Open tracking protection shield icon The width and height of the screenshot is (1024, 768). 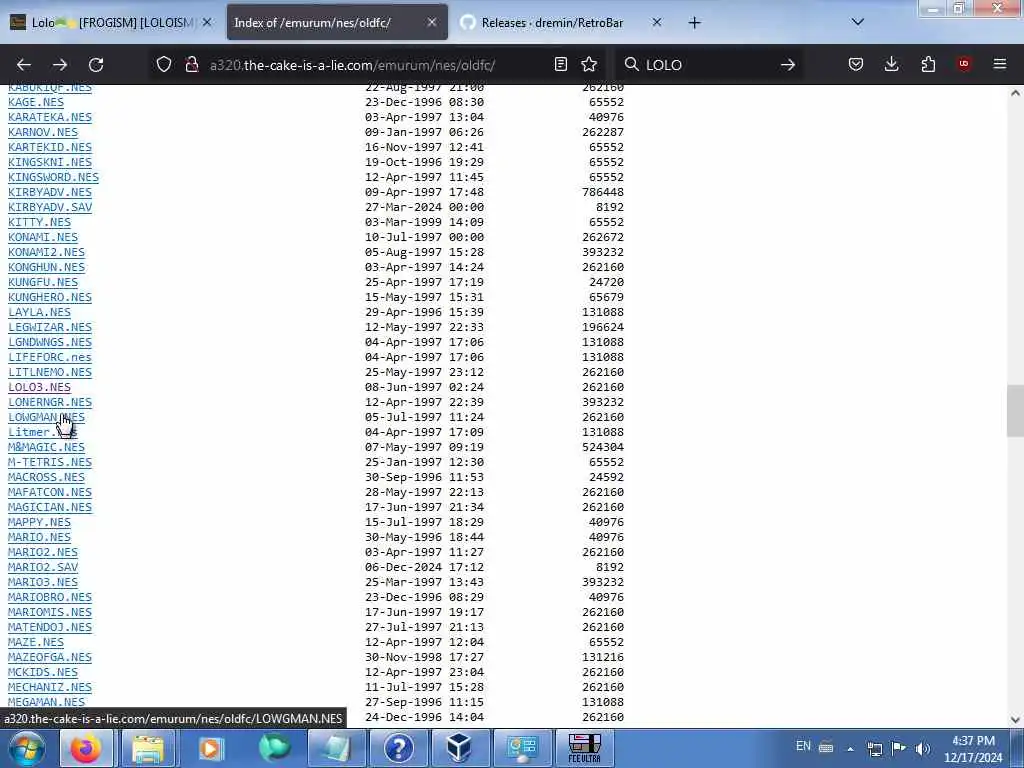coord(164,64)
